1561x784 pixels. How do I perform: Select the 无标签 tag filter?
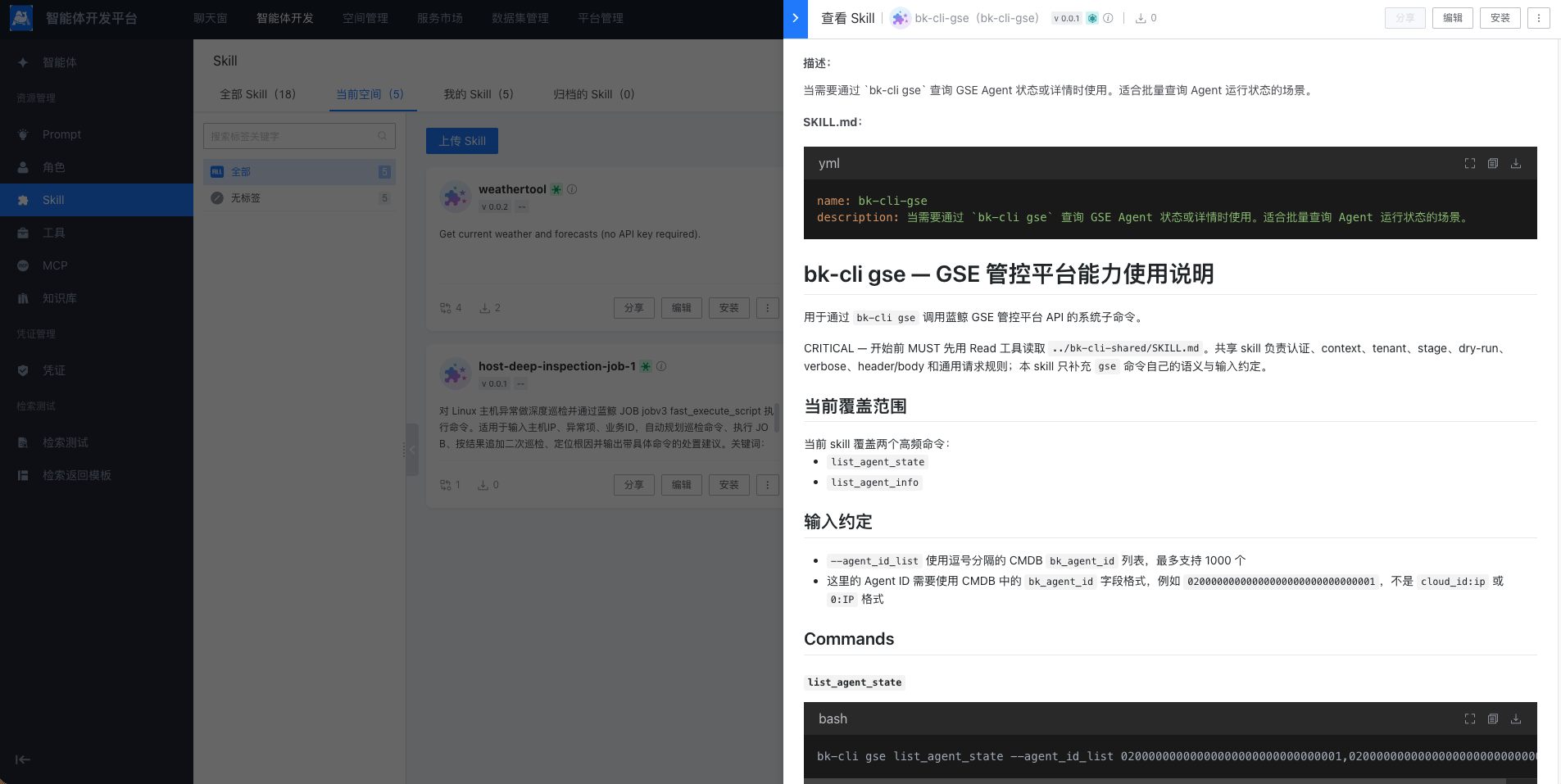(299, 198)
